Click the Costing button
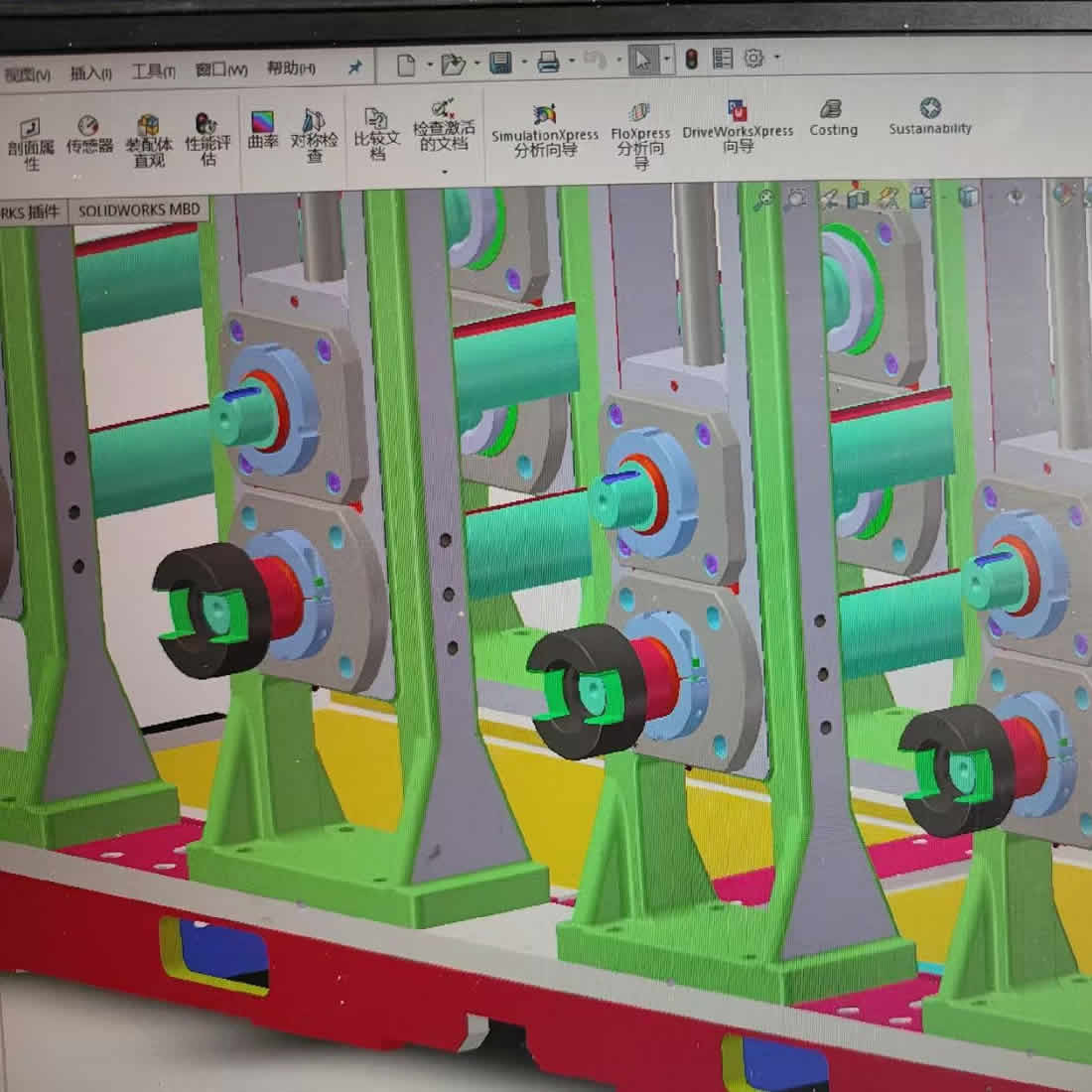The image size is (1092, 1092). [832, 117]
